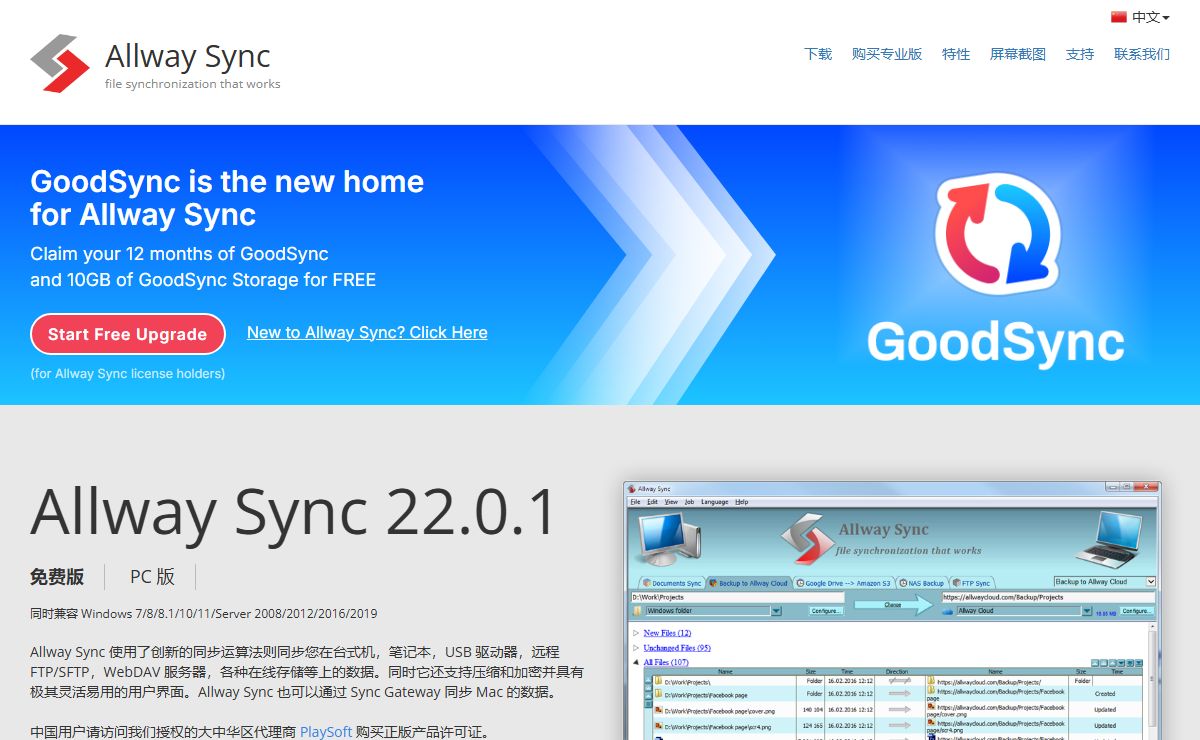Viewport: 1200px width, 740px height.
Task: Select the PC 版 tab
Action: pos(152,577)
